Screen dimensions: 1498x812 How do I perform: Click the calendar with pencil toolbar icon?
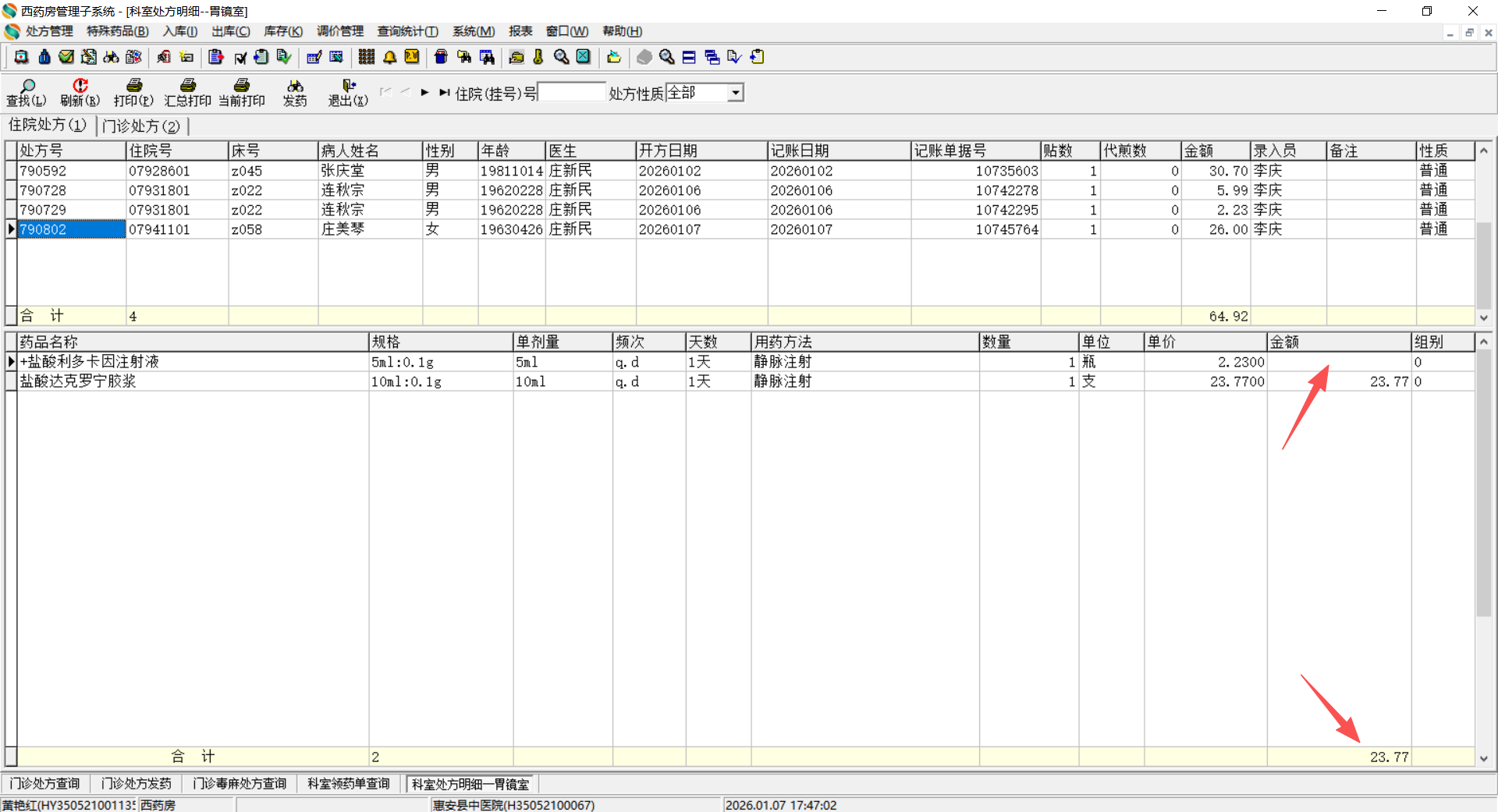point(314,57)
